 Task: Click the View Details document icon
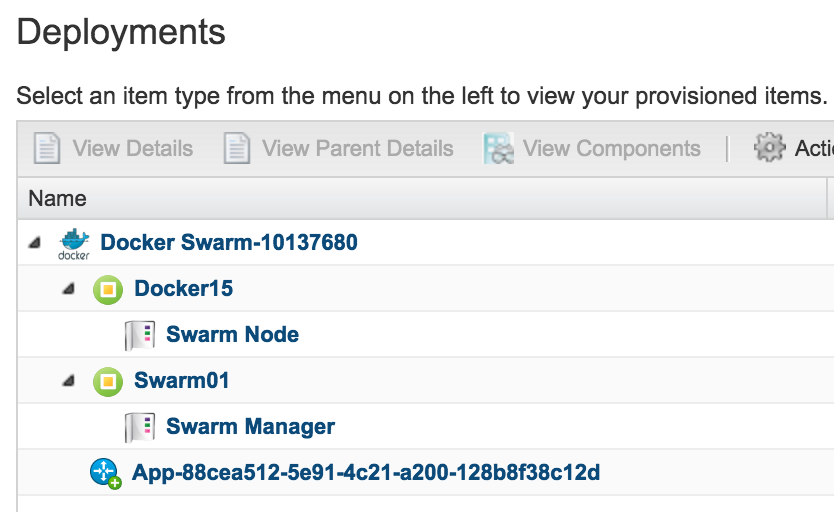(47, 149)
